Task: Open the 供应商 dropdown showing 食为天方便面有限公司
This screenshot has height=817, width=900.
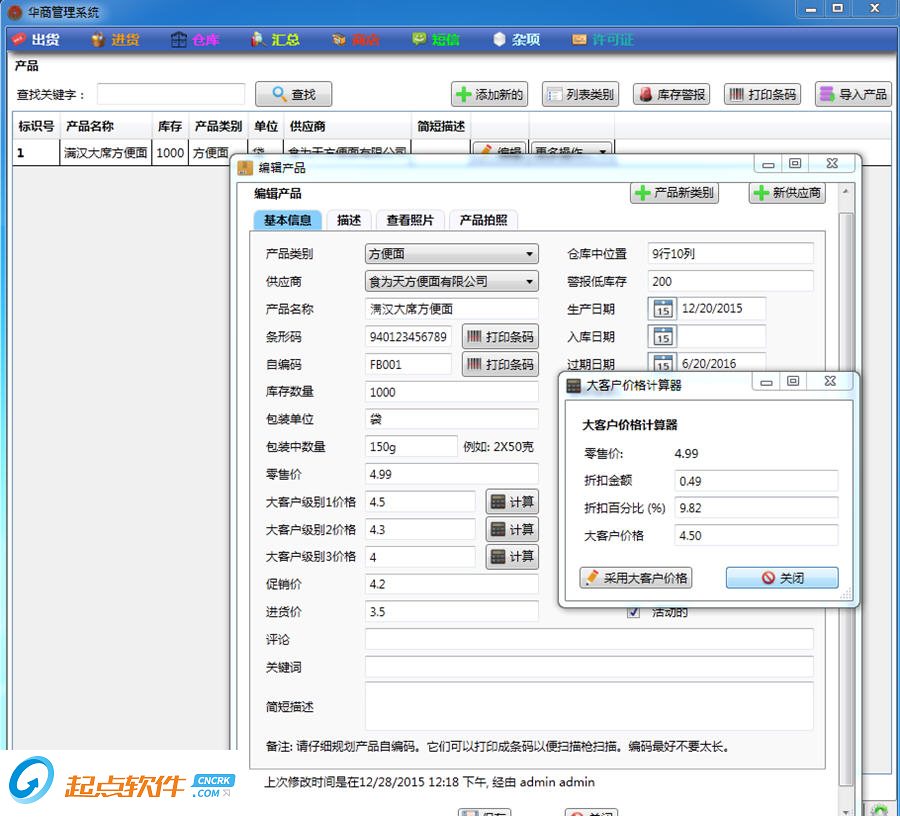Action: pyautogui.click(x=450, y=281)
